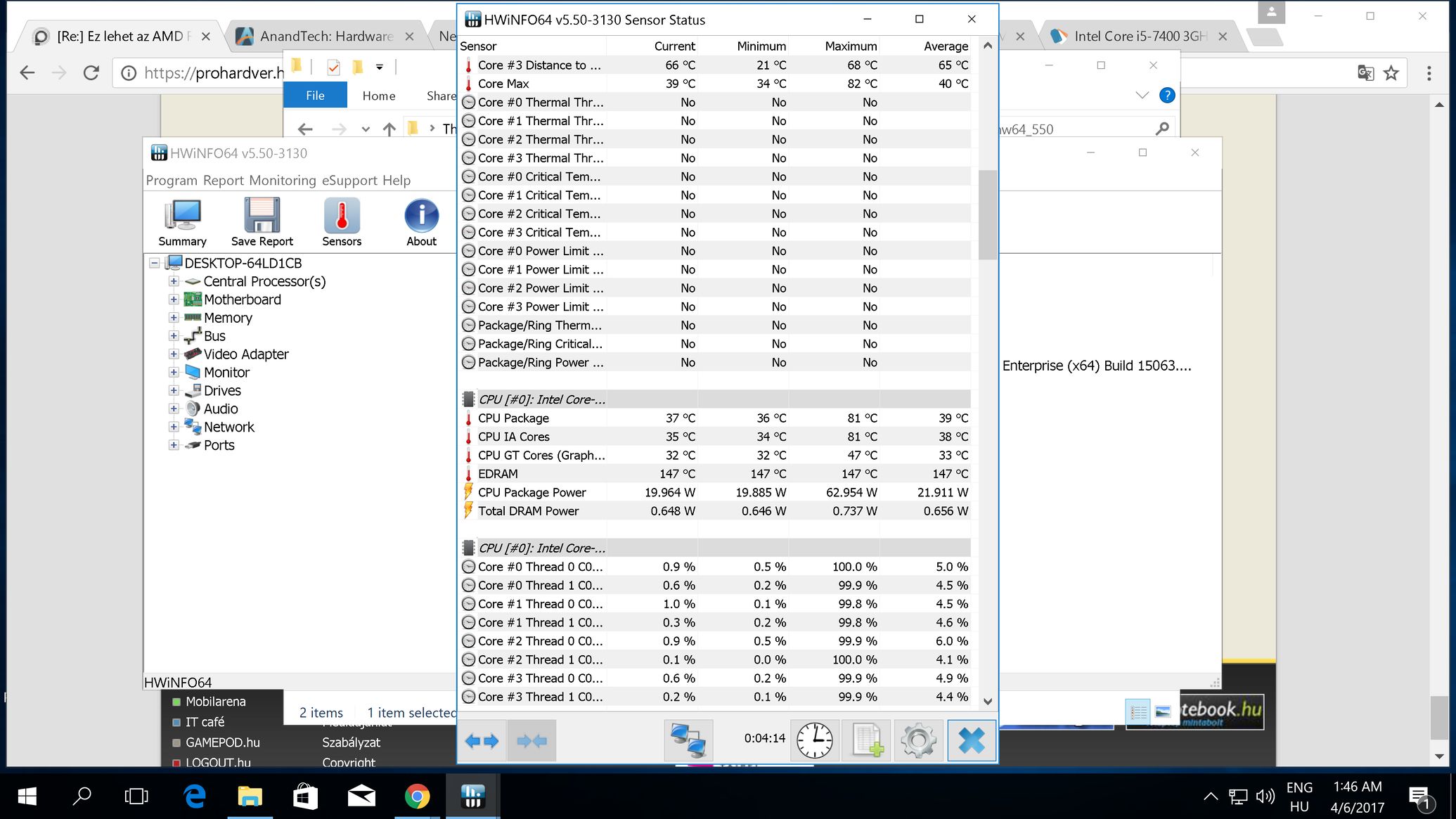
Task: Expand the Video Adapter tree node
Action: tap(174, 354)
